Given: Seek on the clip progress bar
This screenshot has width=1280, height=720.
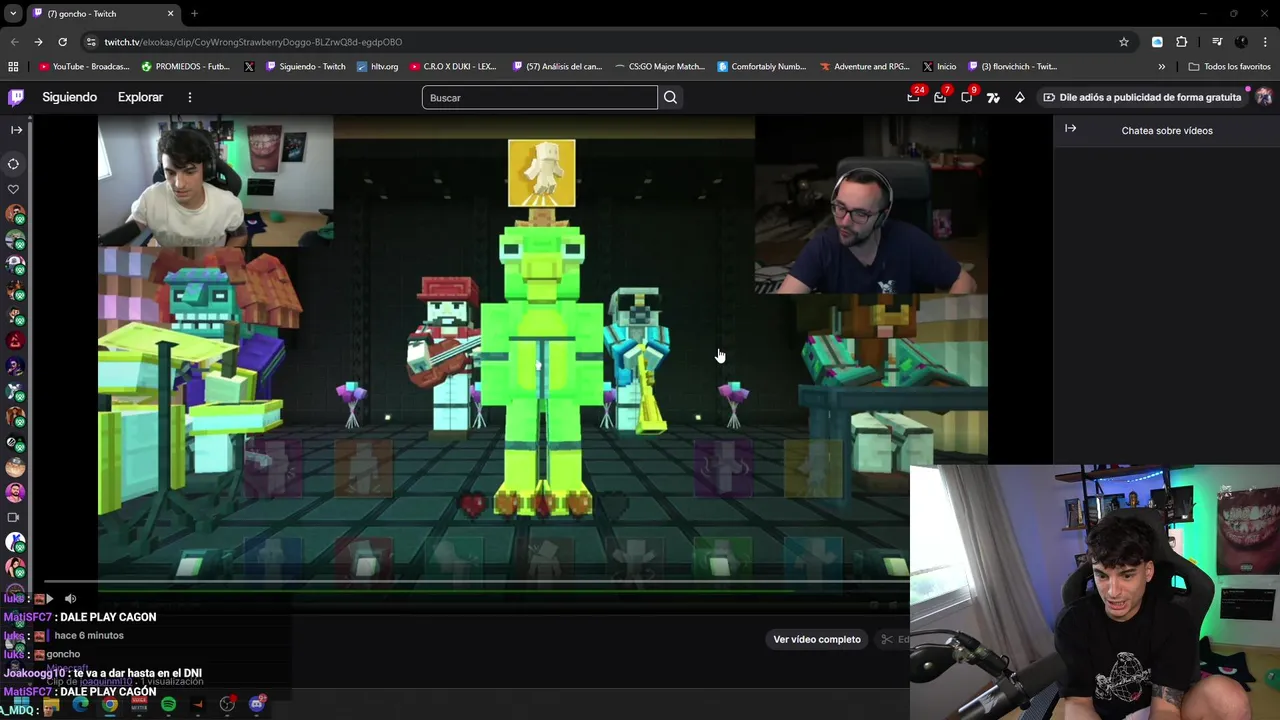Looking at the screenshot, I should [475, 582].
